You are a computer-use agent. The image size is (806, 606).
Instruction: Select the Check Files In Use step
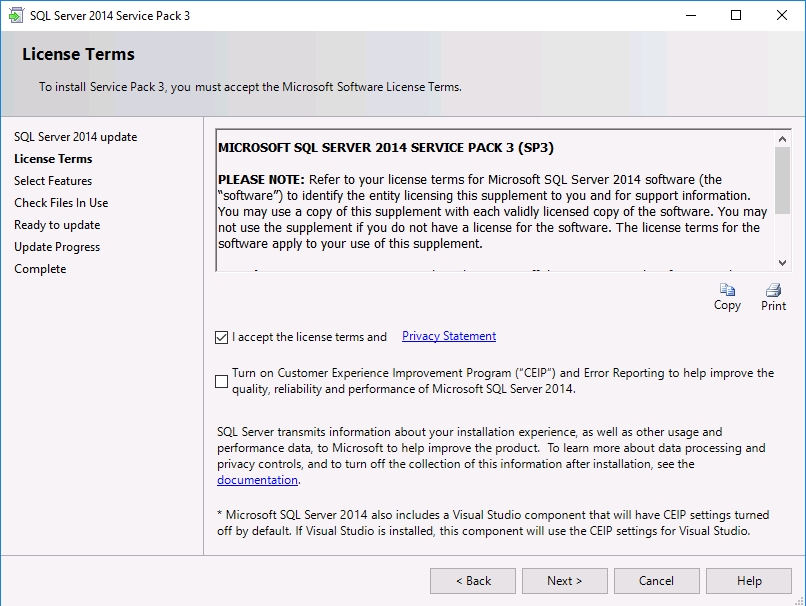(61, 203)
